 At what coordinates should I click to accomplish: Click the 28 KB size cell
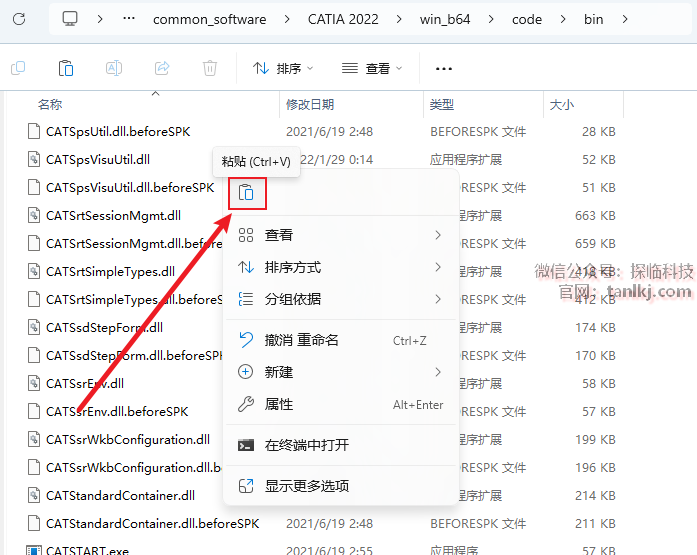tap(599, 132)
